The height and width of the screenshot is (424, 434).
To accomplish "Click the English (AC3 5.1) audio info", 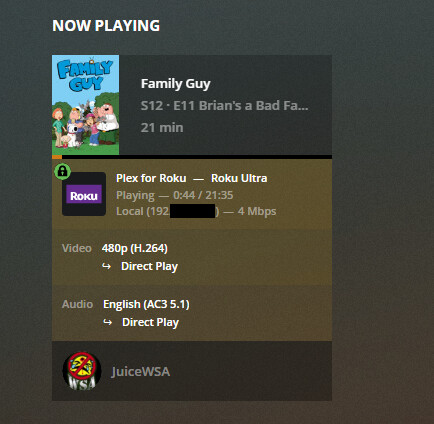I will coord(146,304).
